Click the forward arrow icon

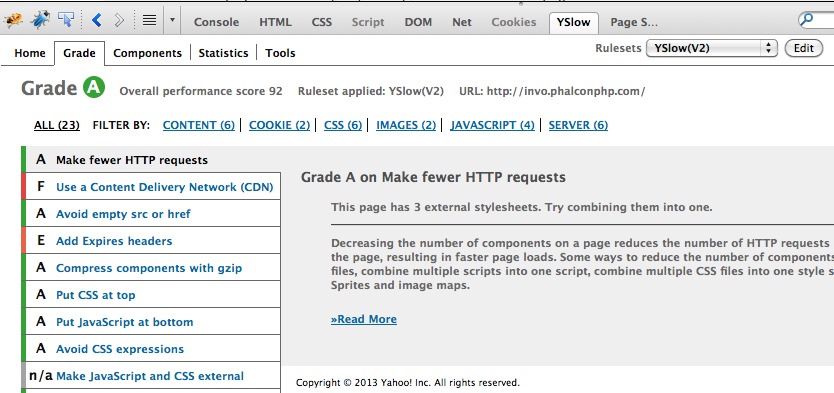[119, 21]
